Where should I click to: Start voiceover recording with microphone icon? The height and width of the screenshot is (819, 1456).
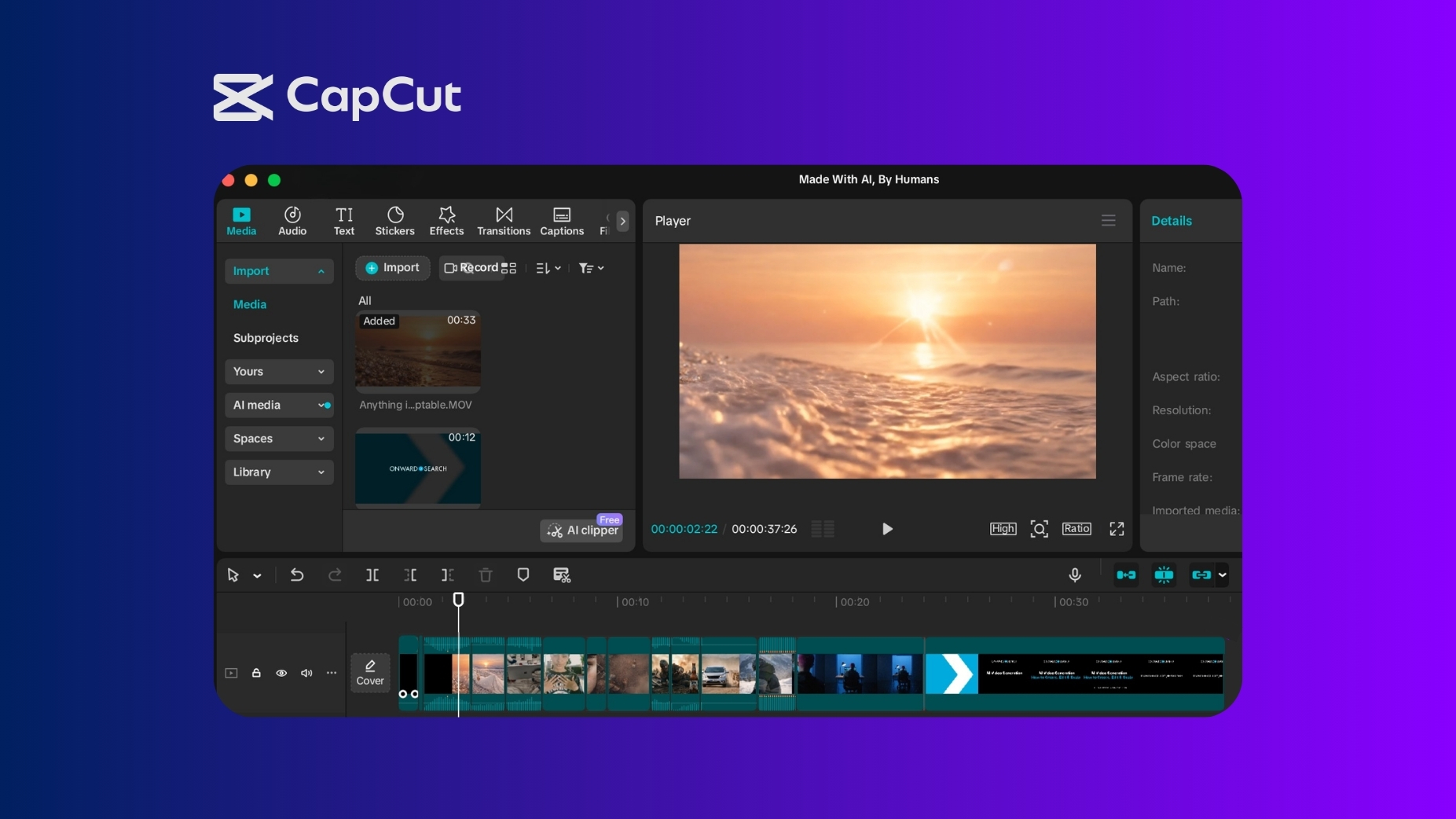pos(1073,575)
